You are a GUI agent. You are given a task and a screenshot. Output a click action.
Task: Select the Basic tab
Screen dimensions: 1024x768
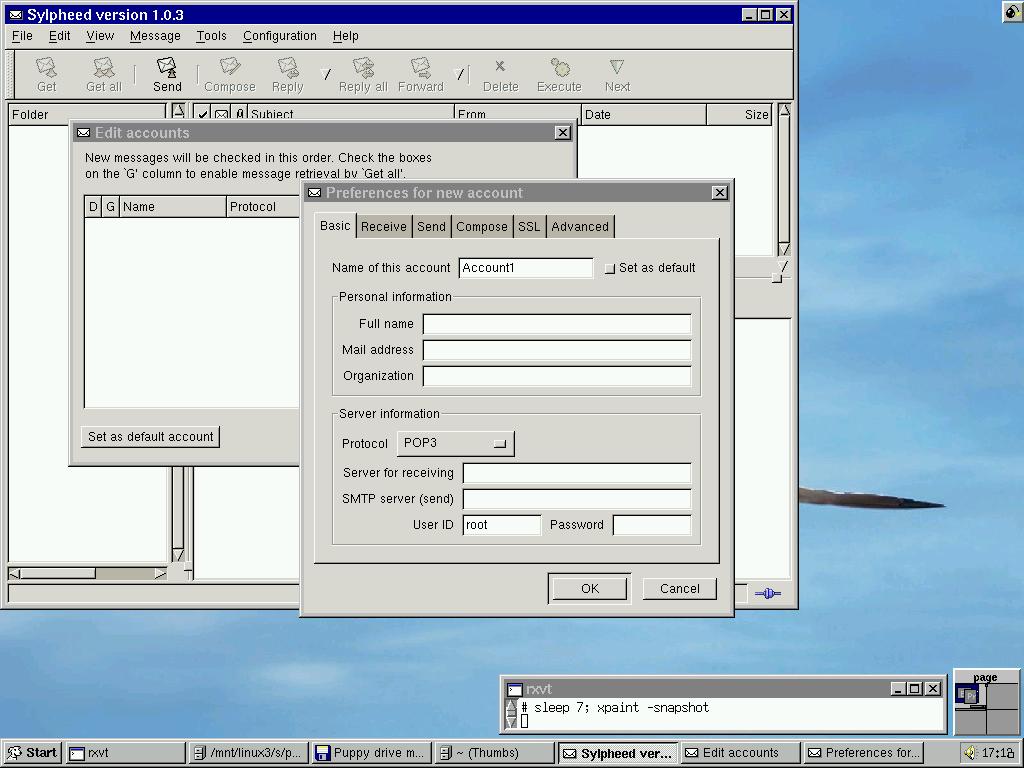[x=335, y=225]
